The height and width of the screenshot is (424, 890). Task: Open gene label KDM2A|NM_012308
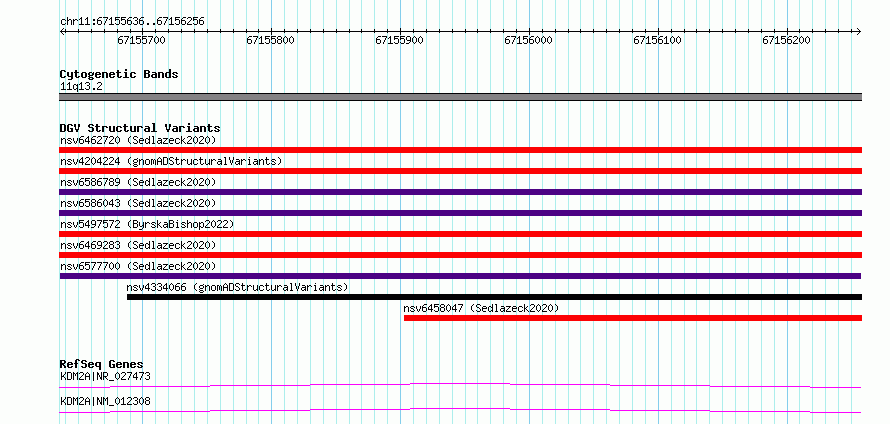click(105, 401)
